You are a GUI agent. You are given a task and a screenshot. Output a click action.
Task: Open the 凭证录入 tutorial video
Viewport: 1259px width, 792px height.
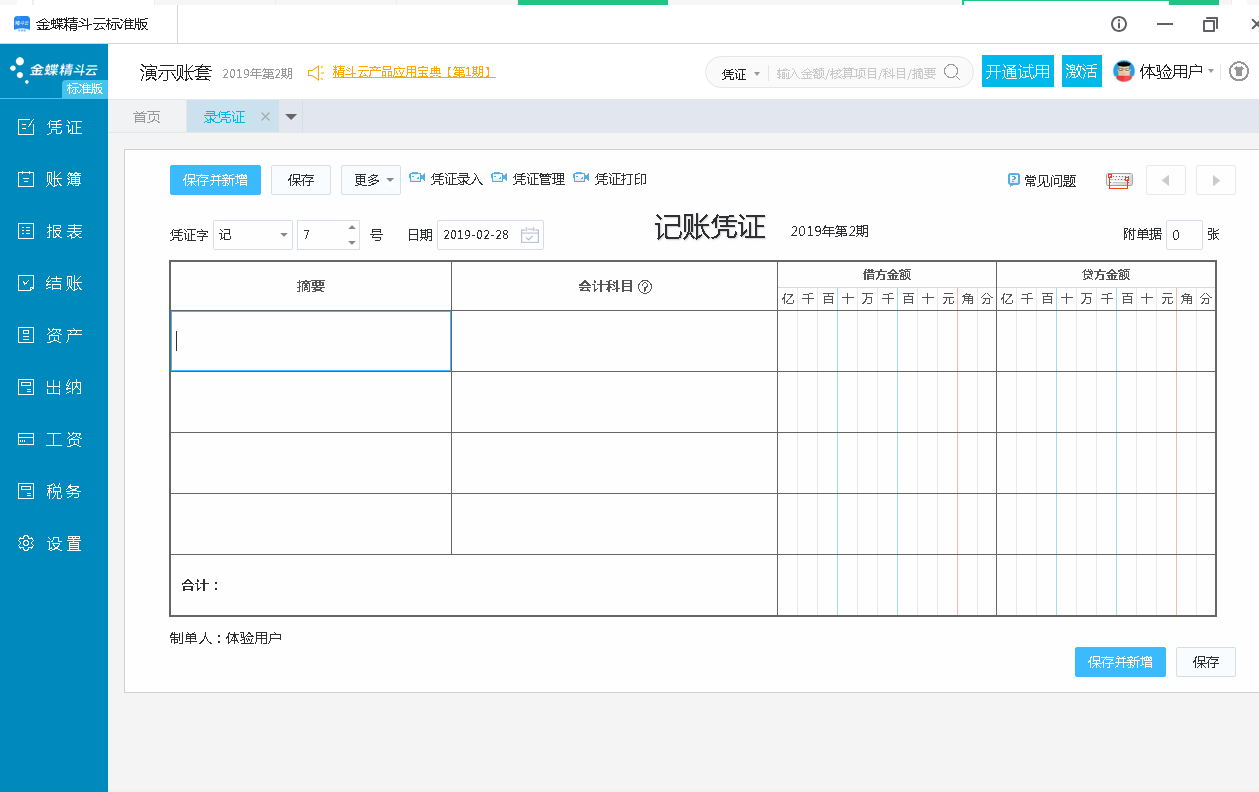pos(447,180)
